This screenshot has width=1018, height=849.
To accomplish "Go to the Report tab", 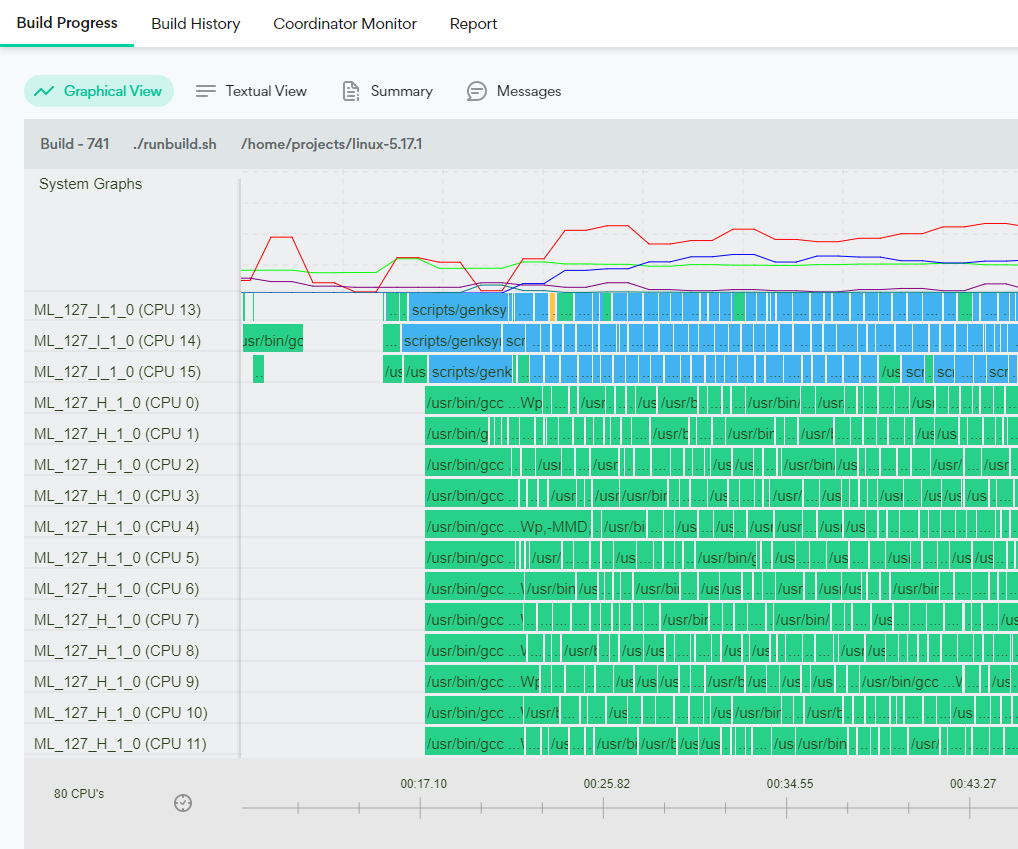I will 473,24.
